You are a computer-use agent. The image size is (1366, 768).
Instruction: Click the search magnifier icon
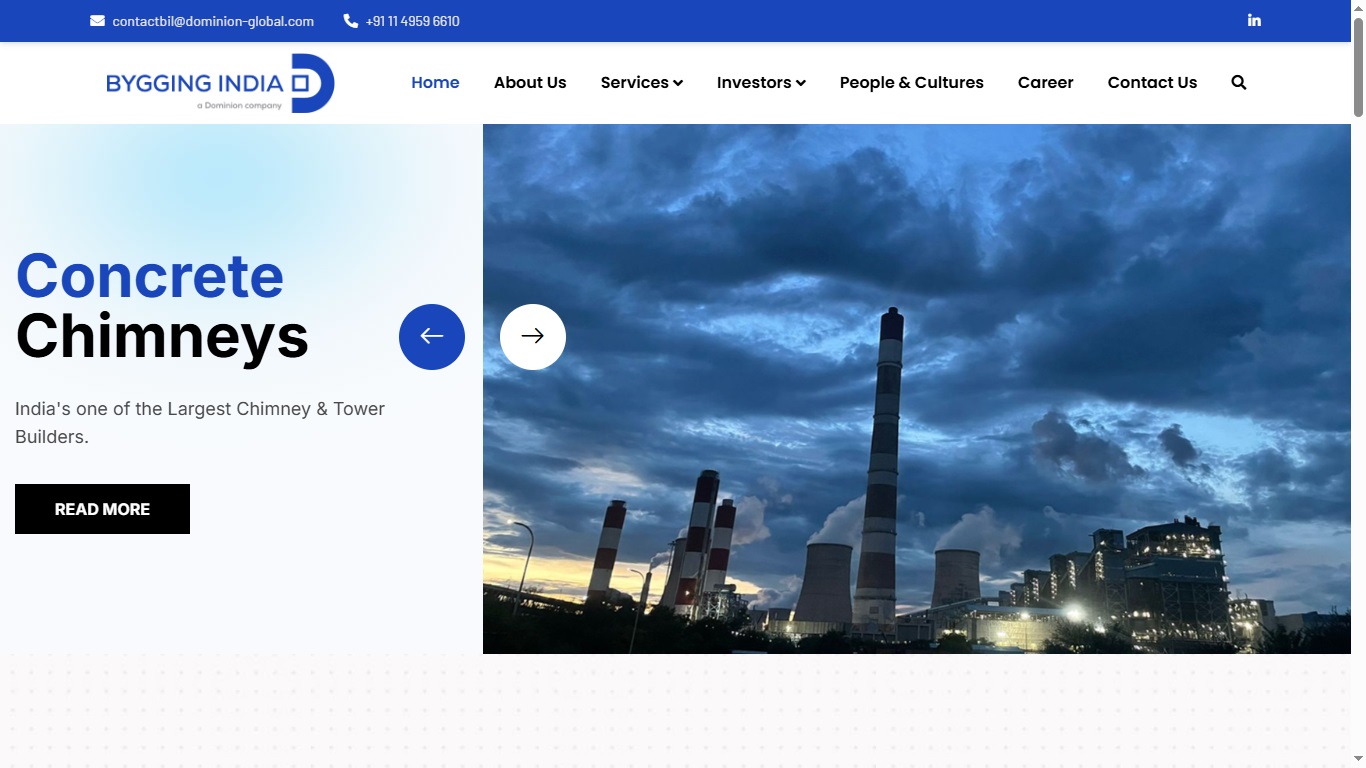click(x=1238, y=83)
